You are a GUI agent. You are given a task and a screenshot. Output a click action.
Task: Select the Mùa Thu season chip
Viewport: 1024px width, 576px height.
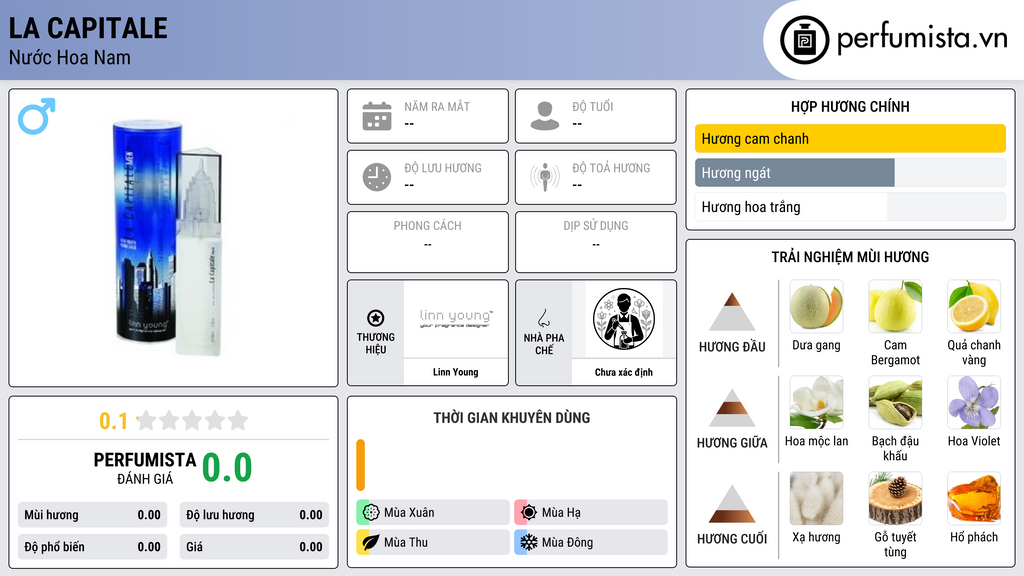pos(433,542)
